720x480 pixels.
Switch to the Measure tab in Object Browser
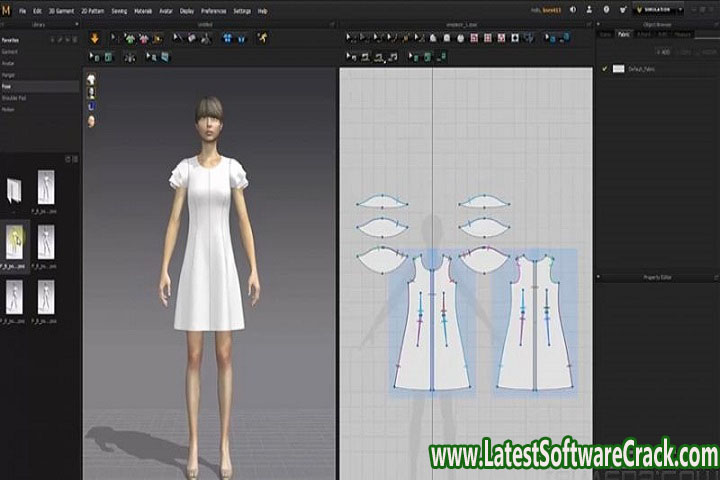click(682, 34)
